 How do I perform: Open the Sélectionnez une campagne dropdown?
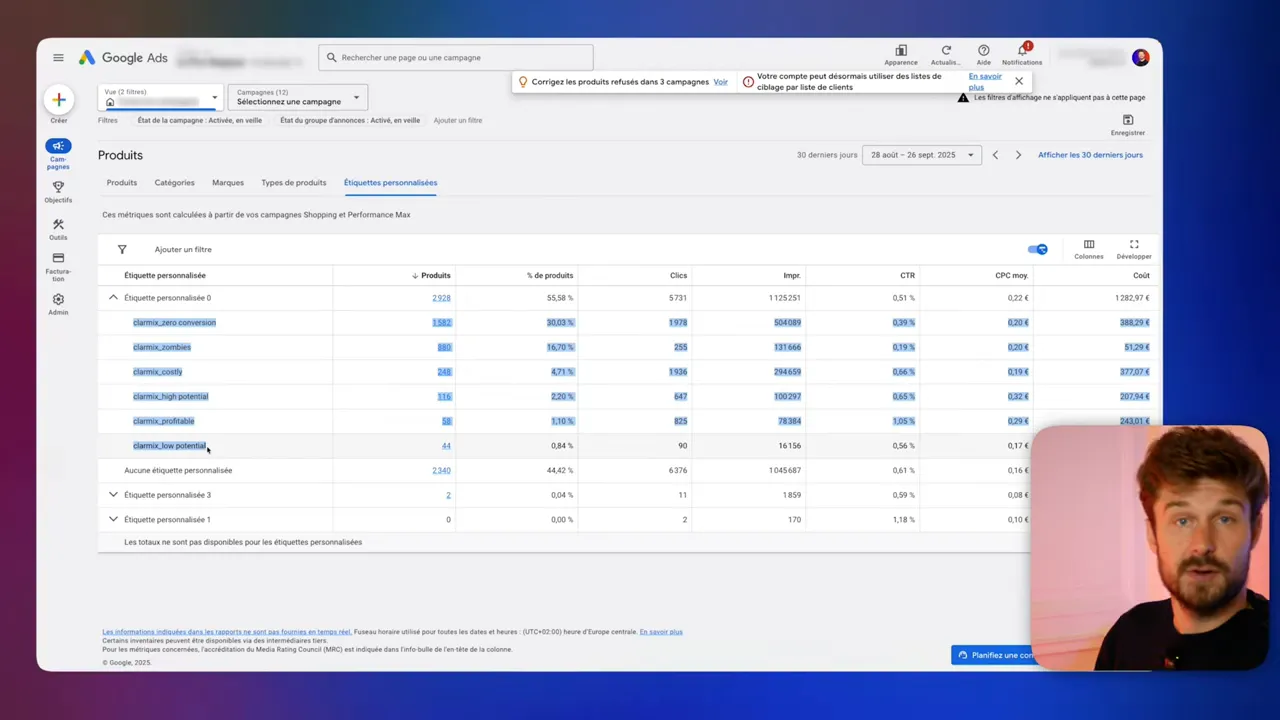(x=296, y=101)
